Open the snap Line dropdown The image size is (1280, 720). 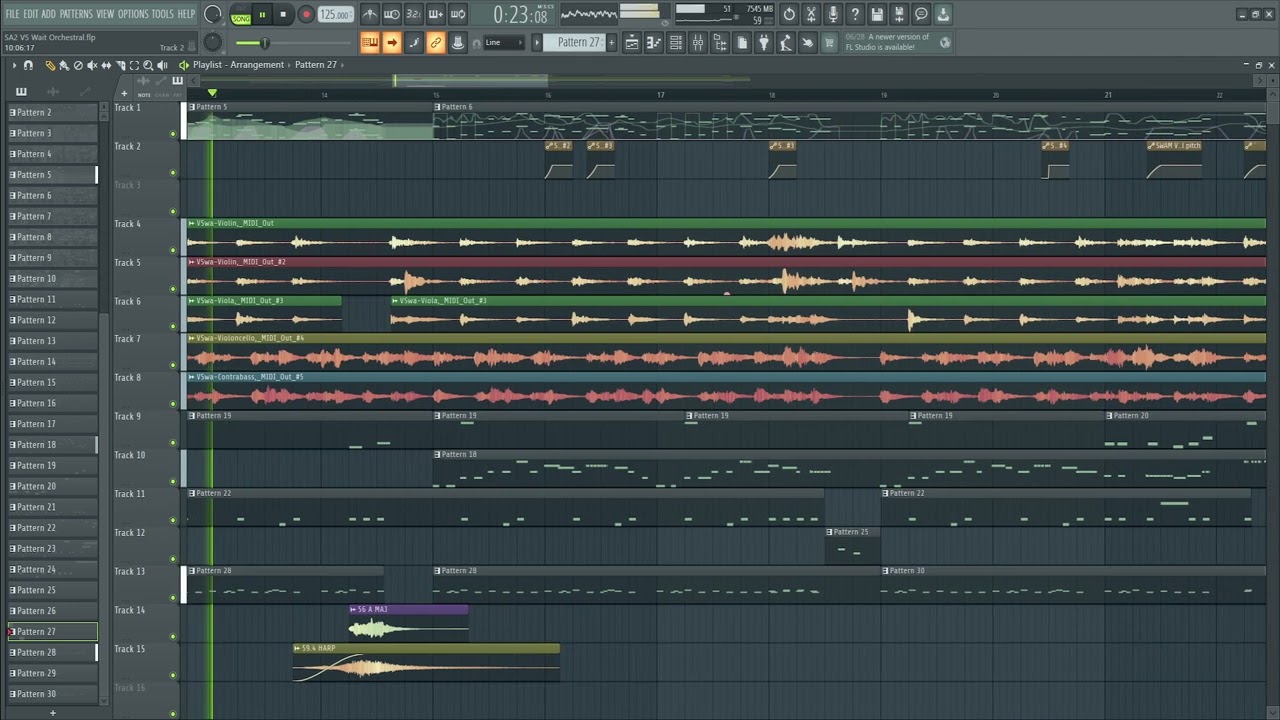tap(503, 42)
